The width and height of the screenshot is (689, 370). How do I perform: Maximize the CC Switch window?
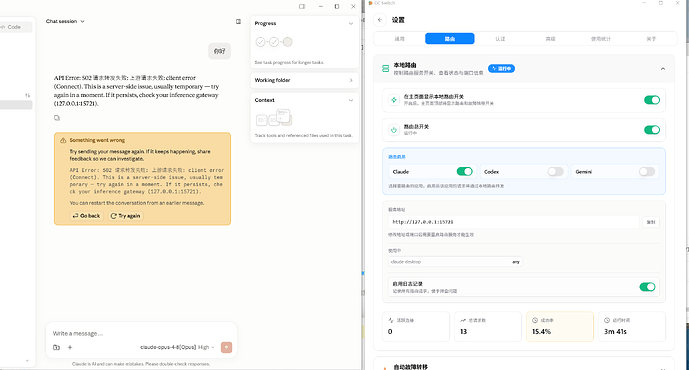(660, 3)
